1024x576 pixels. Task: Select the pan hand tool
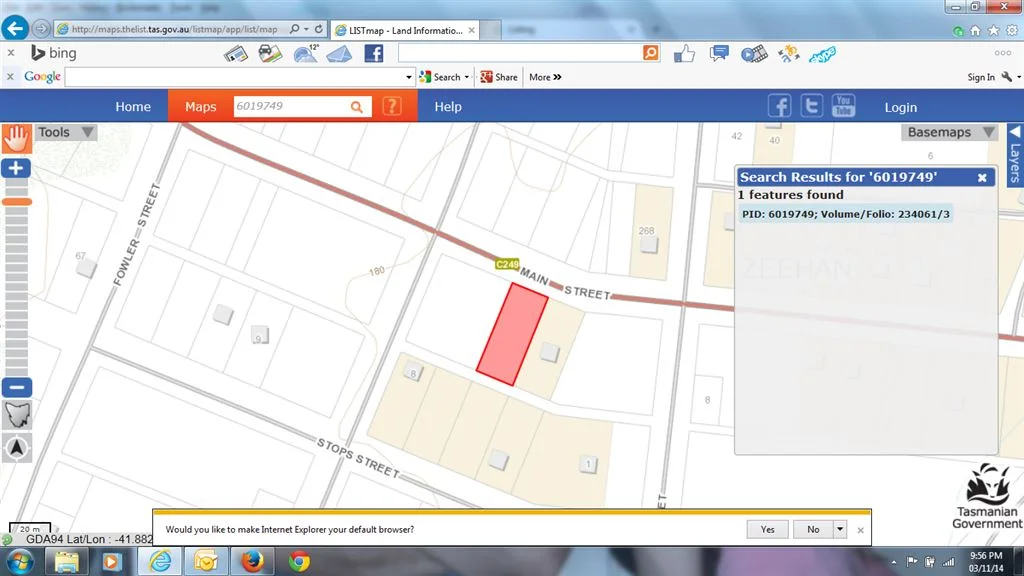[x=16, y=138]
